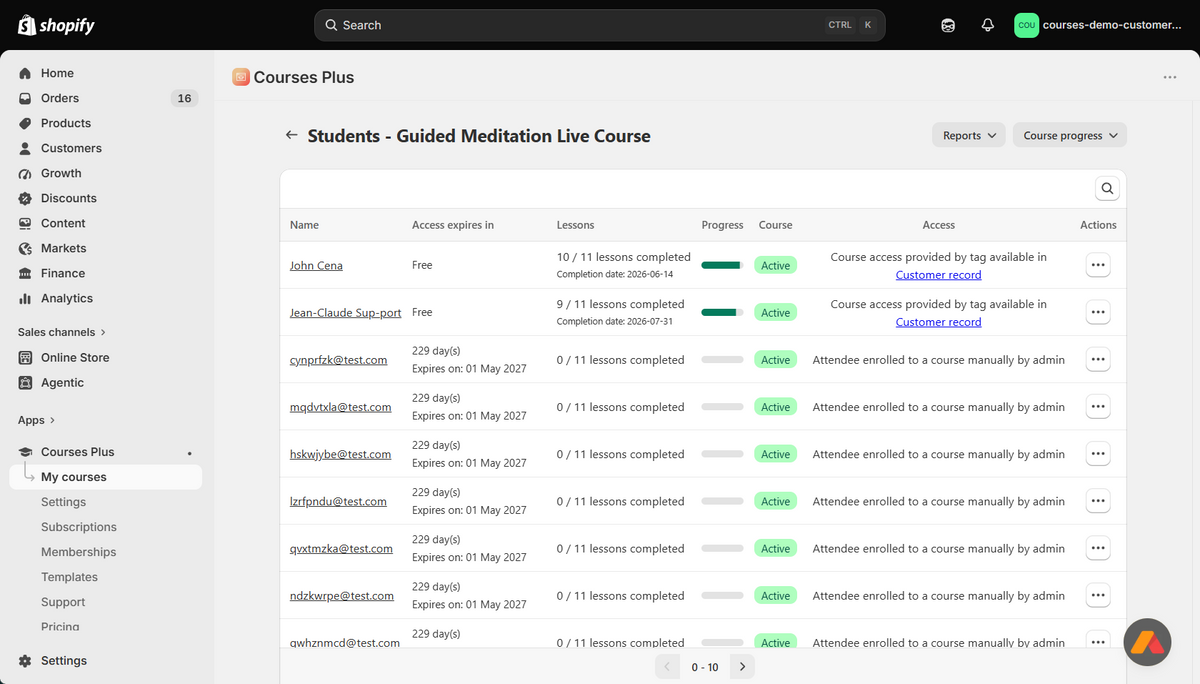Viewport: 1200px width, 684px height.
Task: Open actions menu for mqdvtxla@test.com
Action: coord(1098,406)
